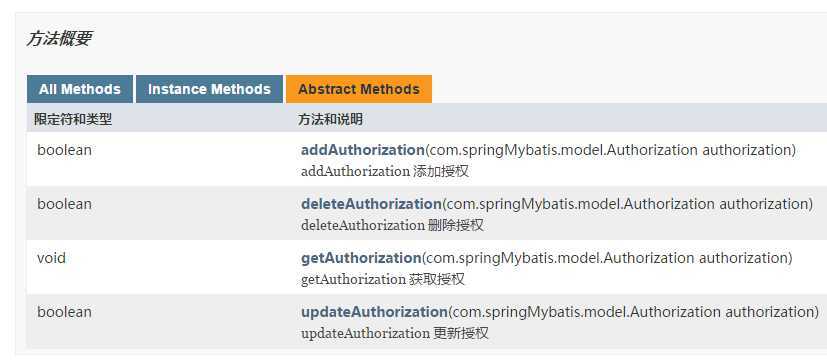Click the void return type cell
Image resolution: width=827 pixels, height=364 pixels.
[51, 258]
